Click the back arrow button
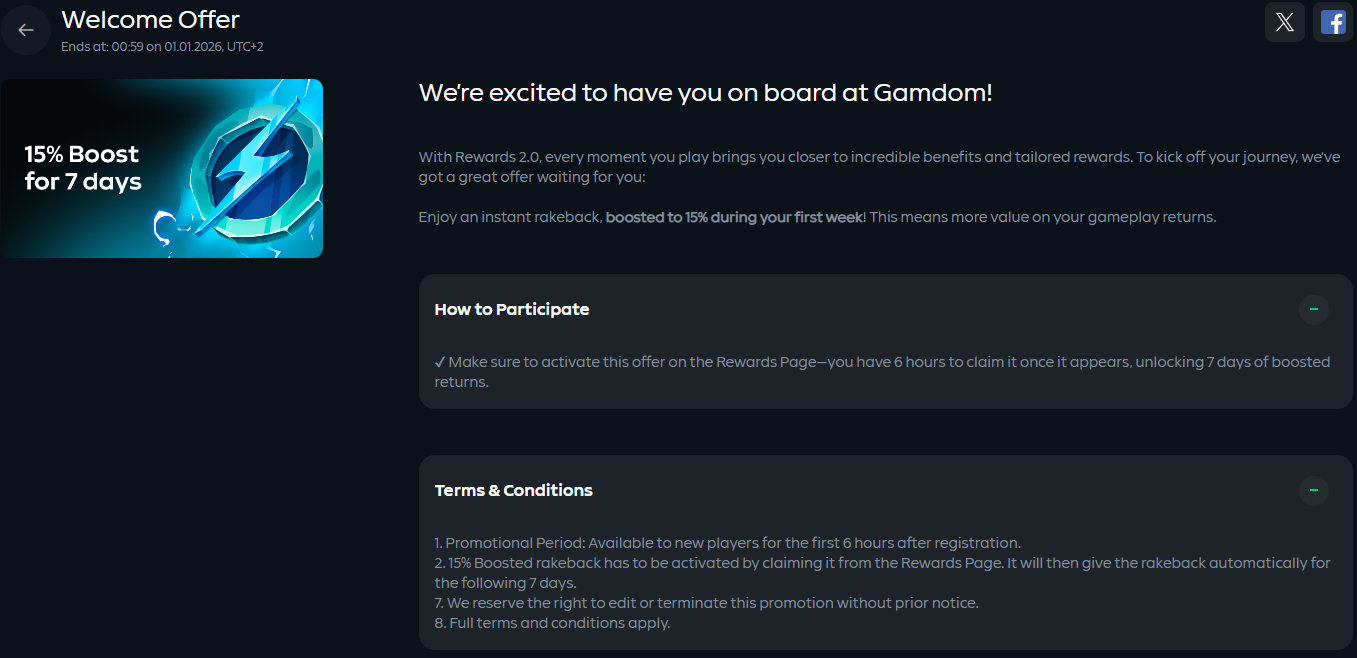Viewport: 1357px width, 658px height. pos(26,30)
